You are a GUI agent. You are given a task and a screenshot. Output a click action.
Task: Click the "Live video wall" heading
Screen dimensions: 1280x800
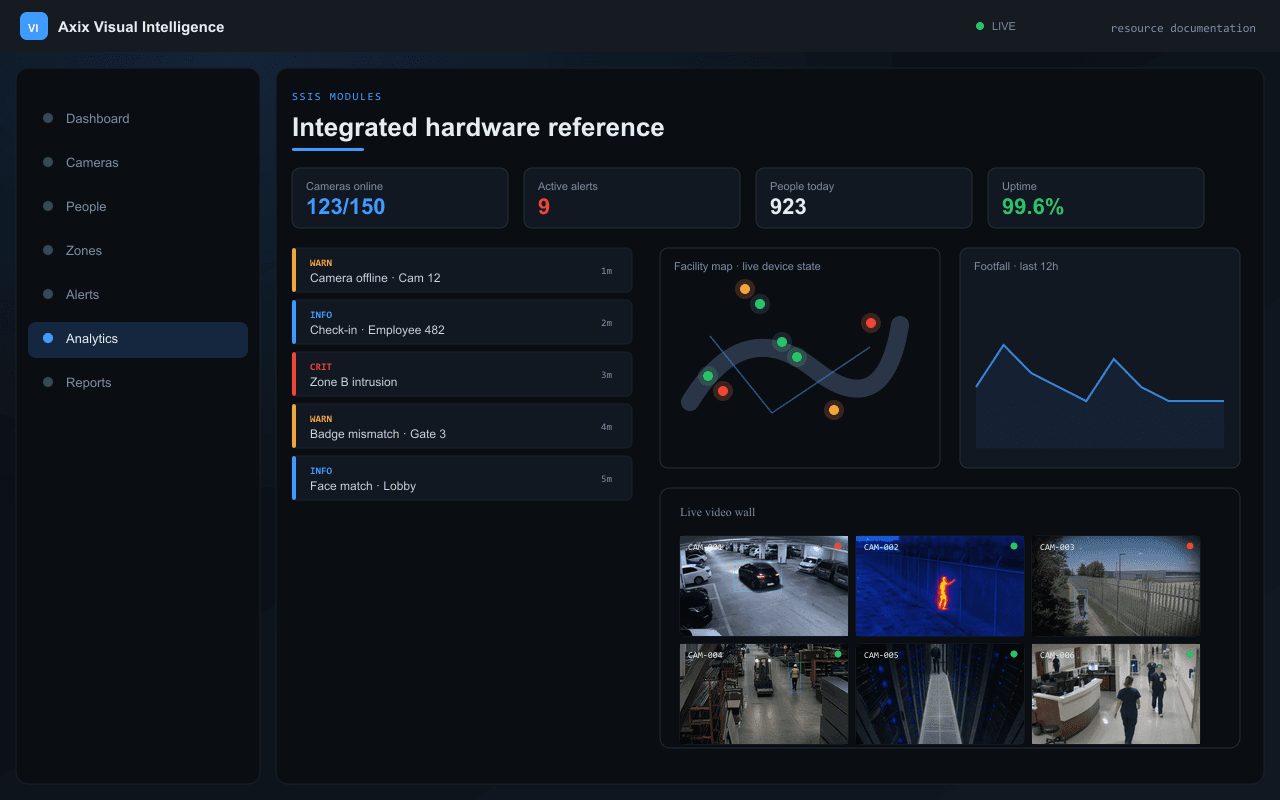tap(718, 512)
